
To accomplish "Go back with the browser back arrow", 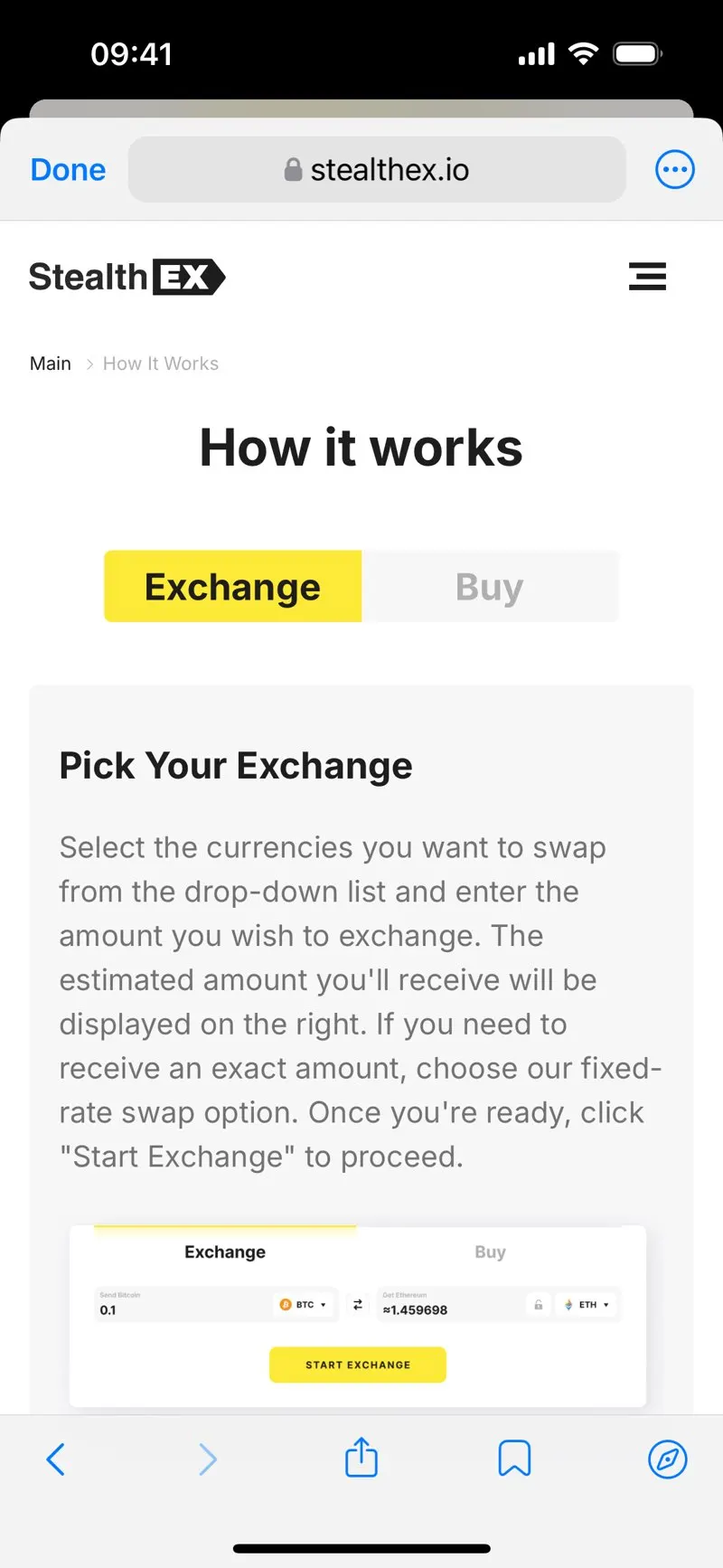I will (x=56, y=1459).
